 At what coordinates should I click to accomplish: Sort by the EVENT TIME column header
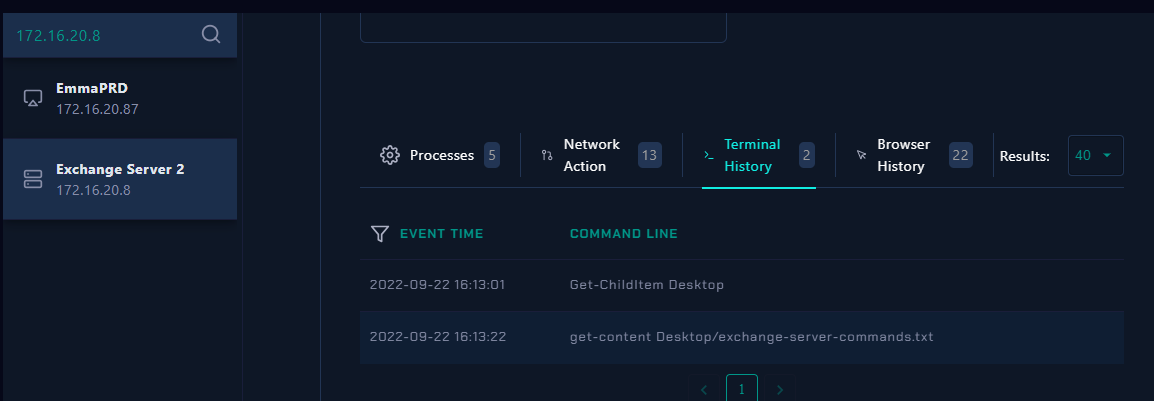[x=442, y=234]
